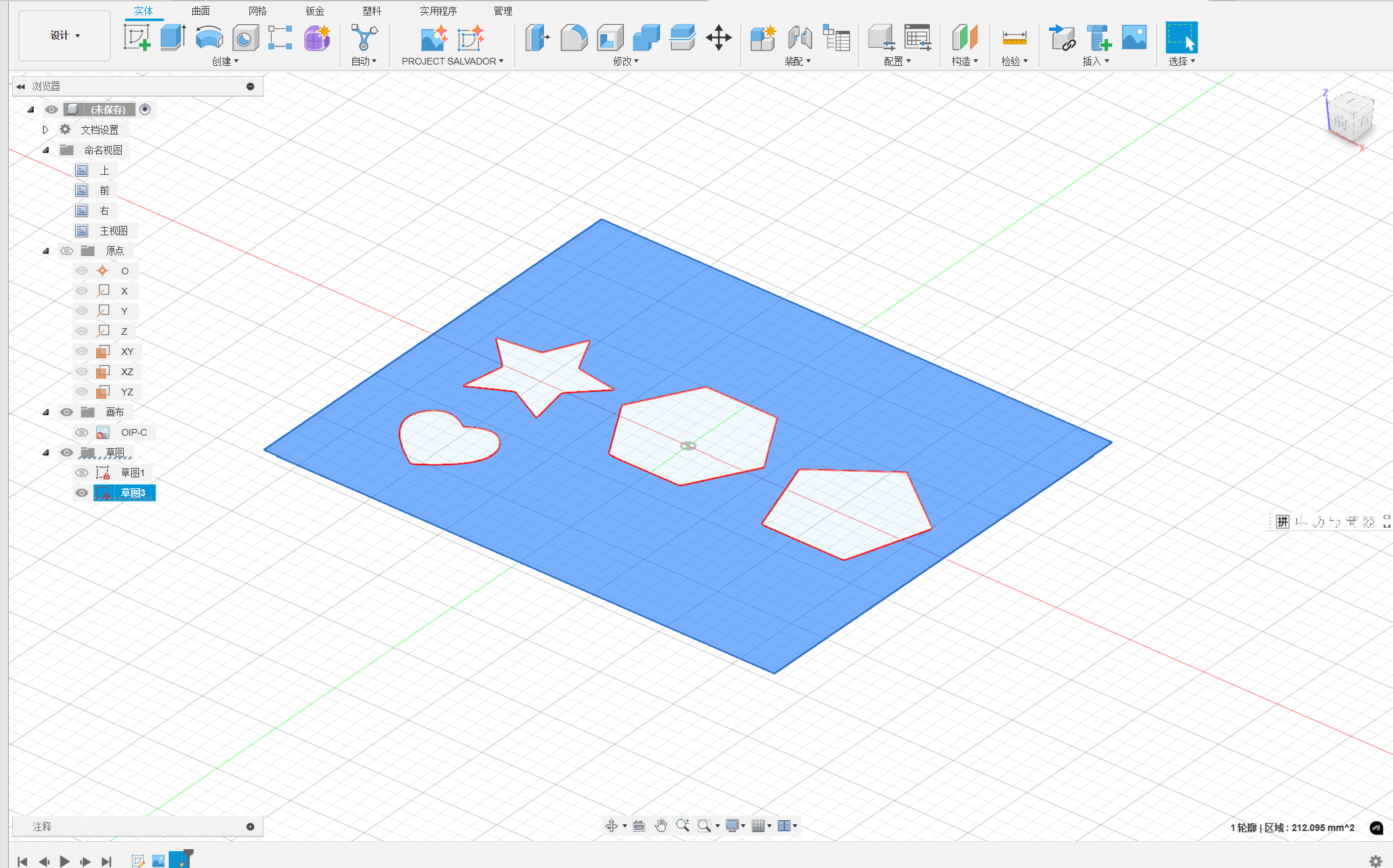Switch to the 实用程序 tab
The image size is (1393, 868).
tap(438, 11)
